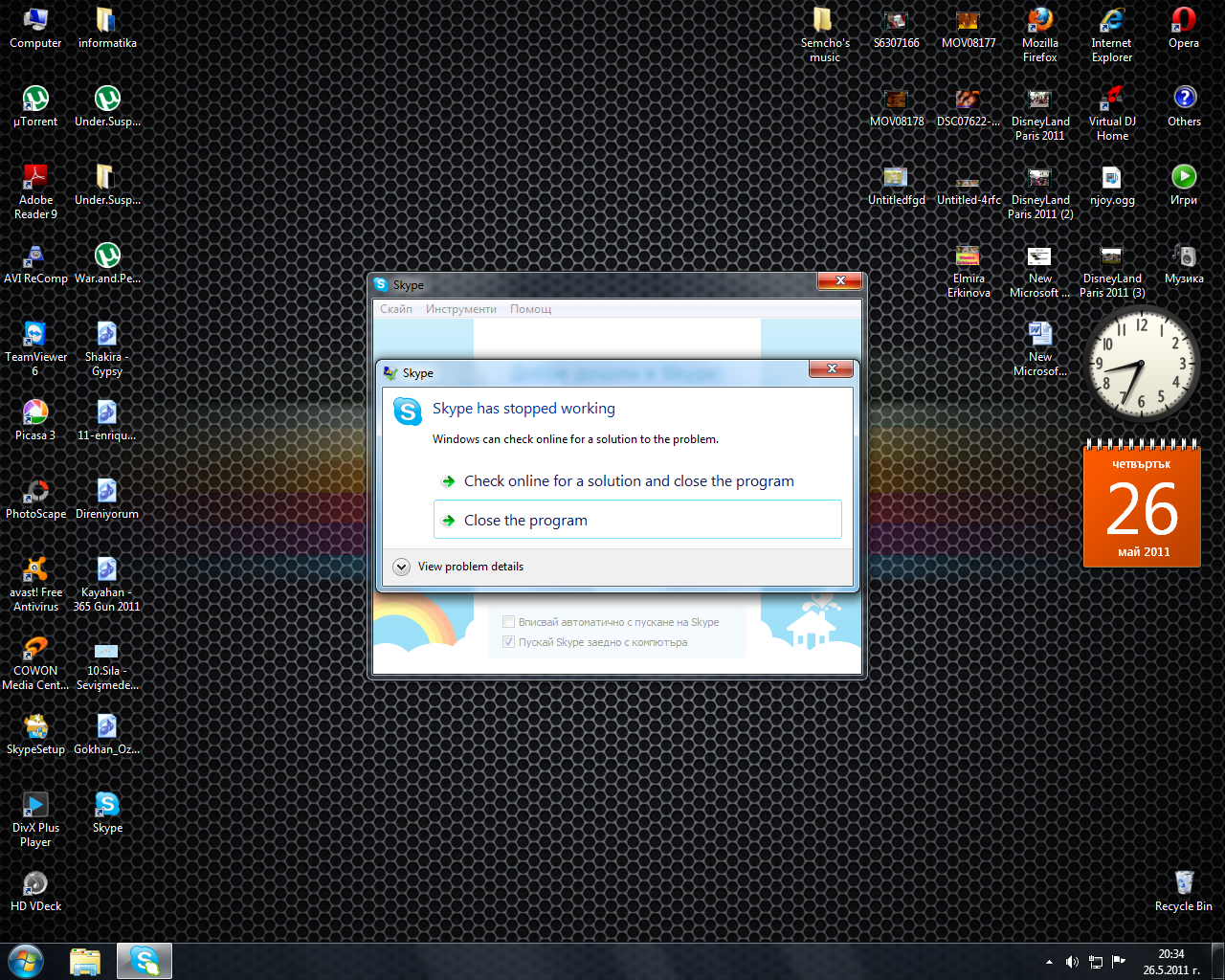Open the S6307166 image file
The height and width of the screenshot is (980, 1225).
897,29
